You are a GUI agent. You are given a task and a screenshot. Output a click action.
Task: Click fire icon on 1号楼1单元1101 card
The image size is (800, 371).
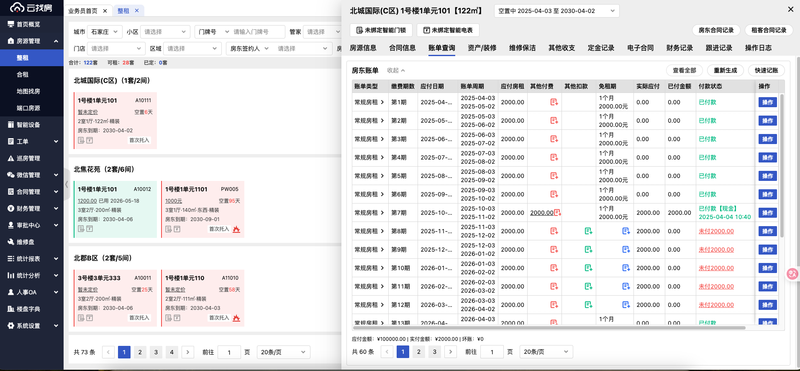tap(236, 229)
